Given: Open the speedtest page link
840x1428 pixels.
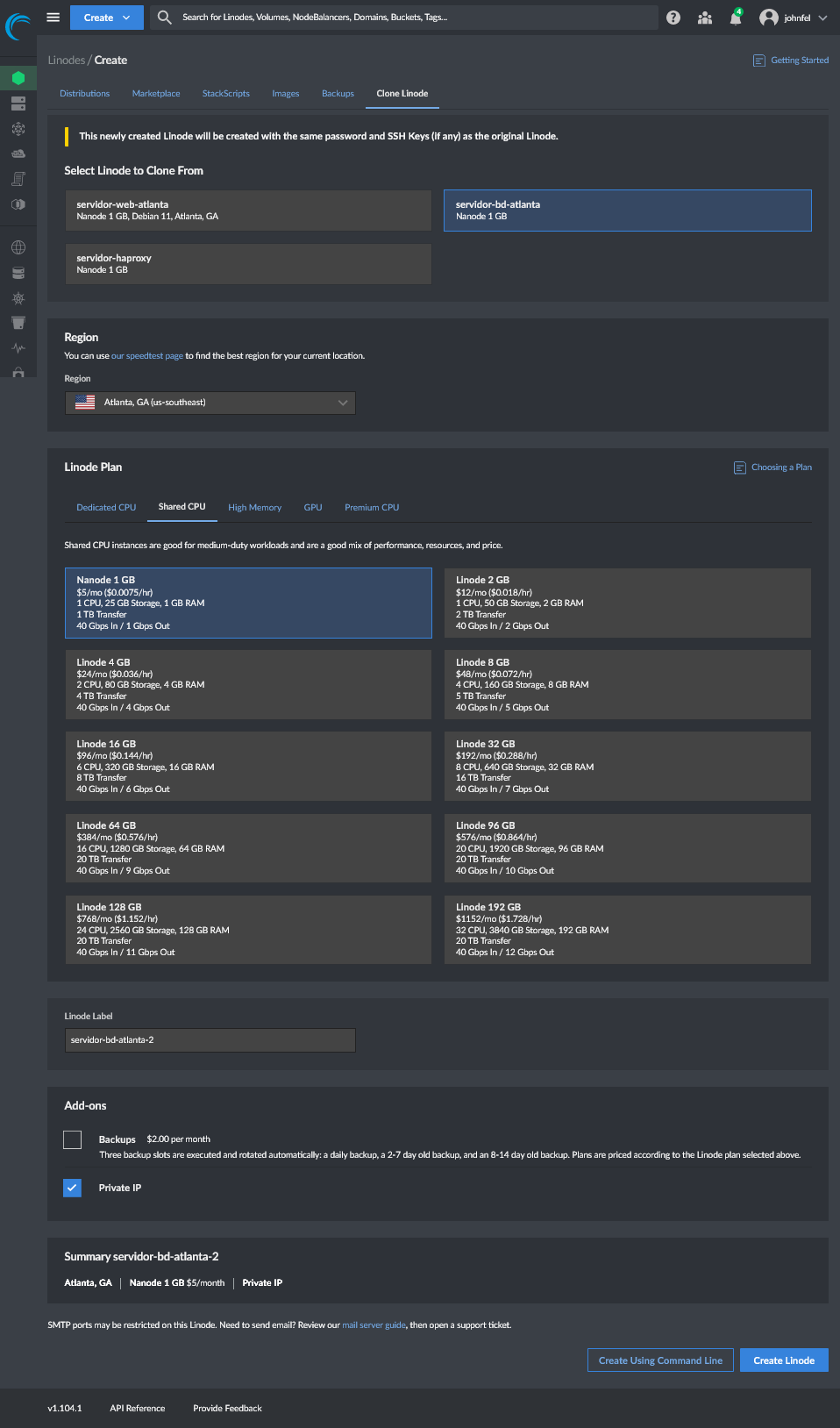Looking at the screenshot, I should click(147, 356).
